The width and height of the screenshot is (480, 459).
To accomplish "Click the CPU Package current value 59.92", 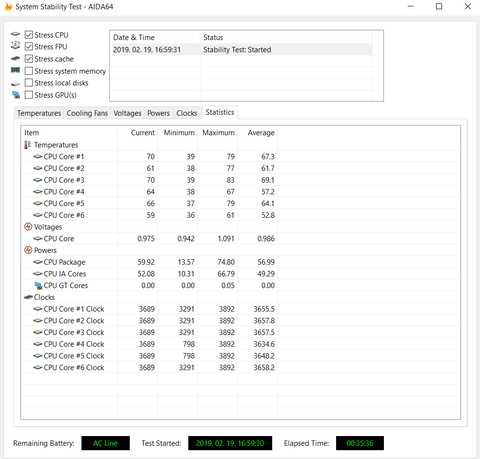I will (x=146, y=262).
